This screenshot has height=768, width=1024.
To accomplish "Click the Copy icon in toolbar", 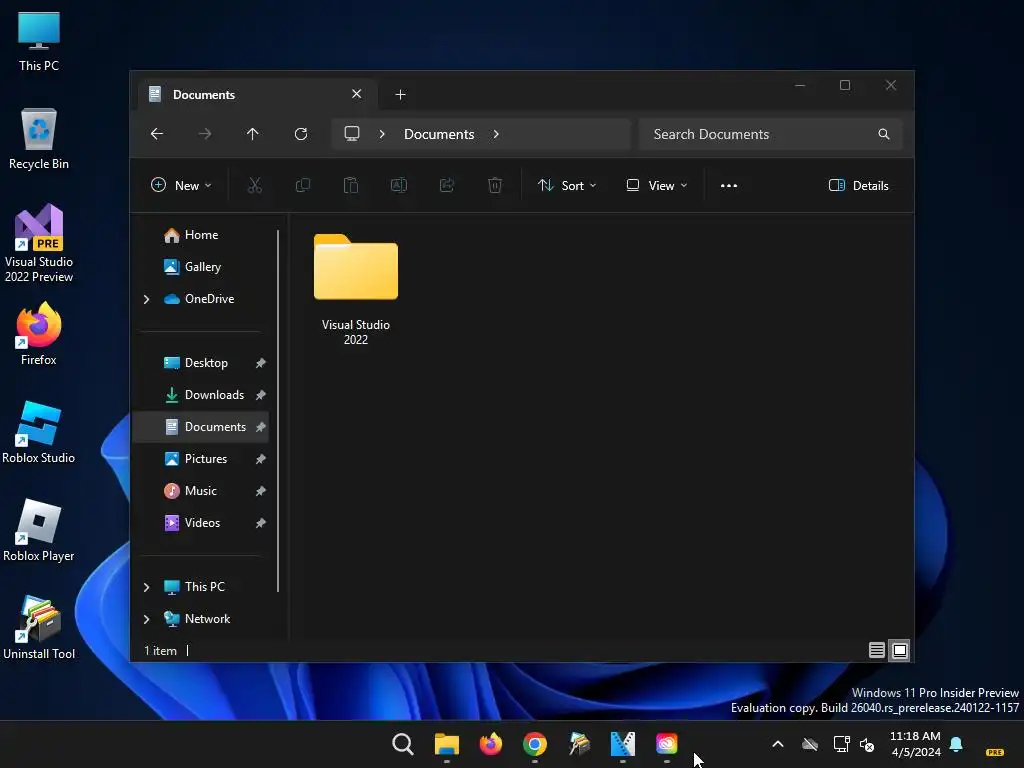I will (x=303, y=185).
